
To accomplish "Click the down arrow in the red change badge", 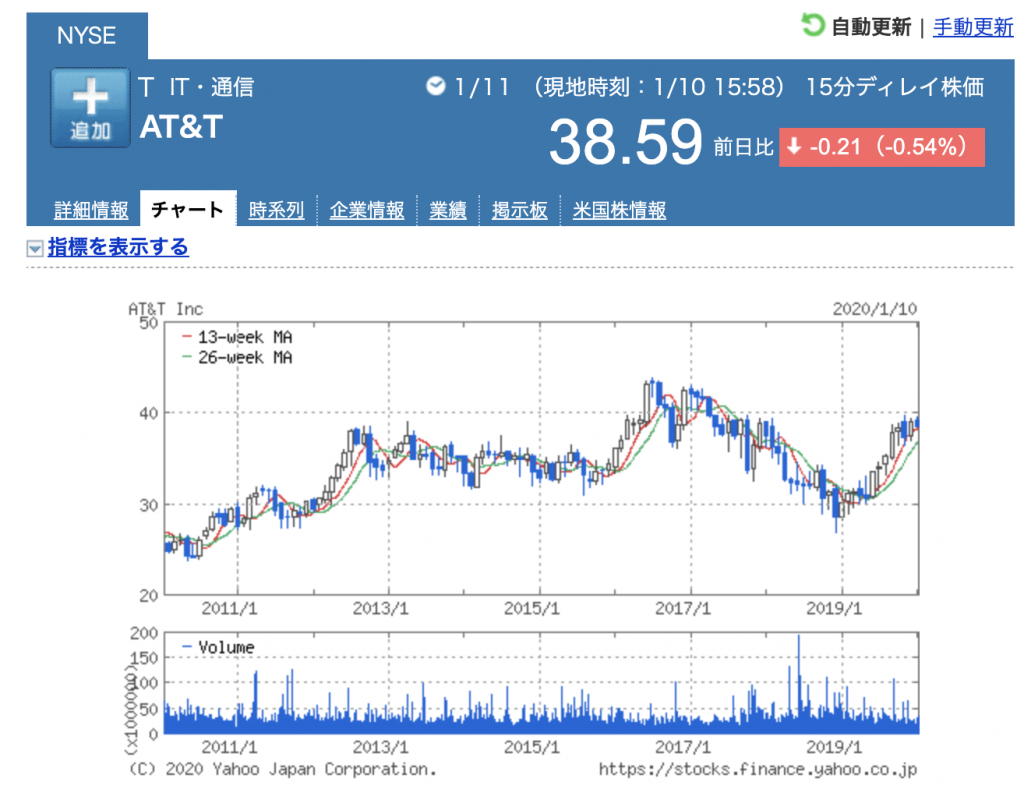I will click(x=794, y=146).
